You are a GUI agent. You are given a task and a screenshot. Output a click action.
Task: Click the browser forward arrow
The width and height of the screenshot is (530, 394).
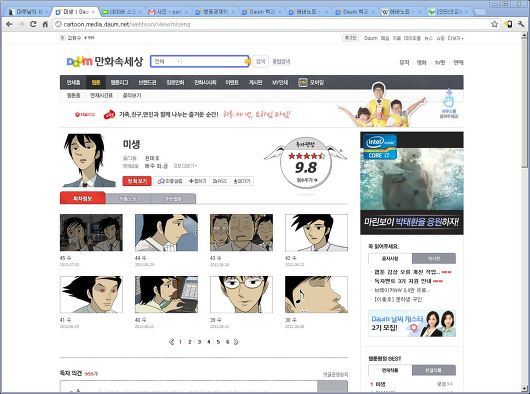click(21, 24)
